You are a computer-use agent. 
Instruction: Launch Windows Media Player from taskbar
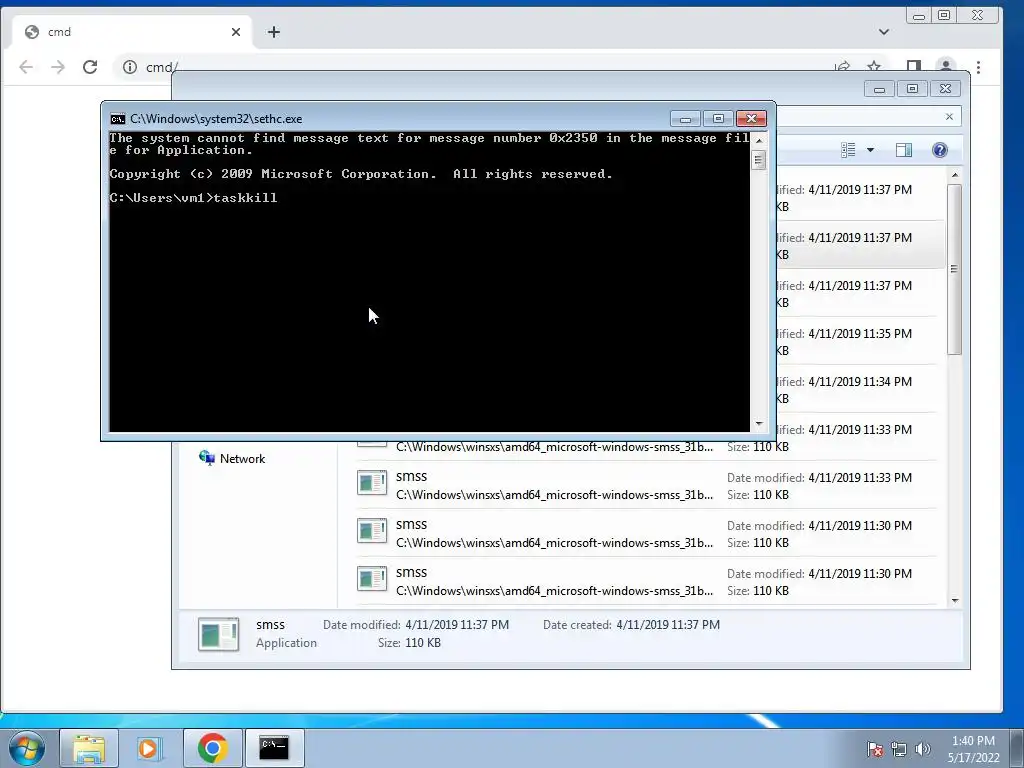click(x=150, y=748)
